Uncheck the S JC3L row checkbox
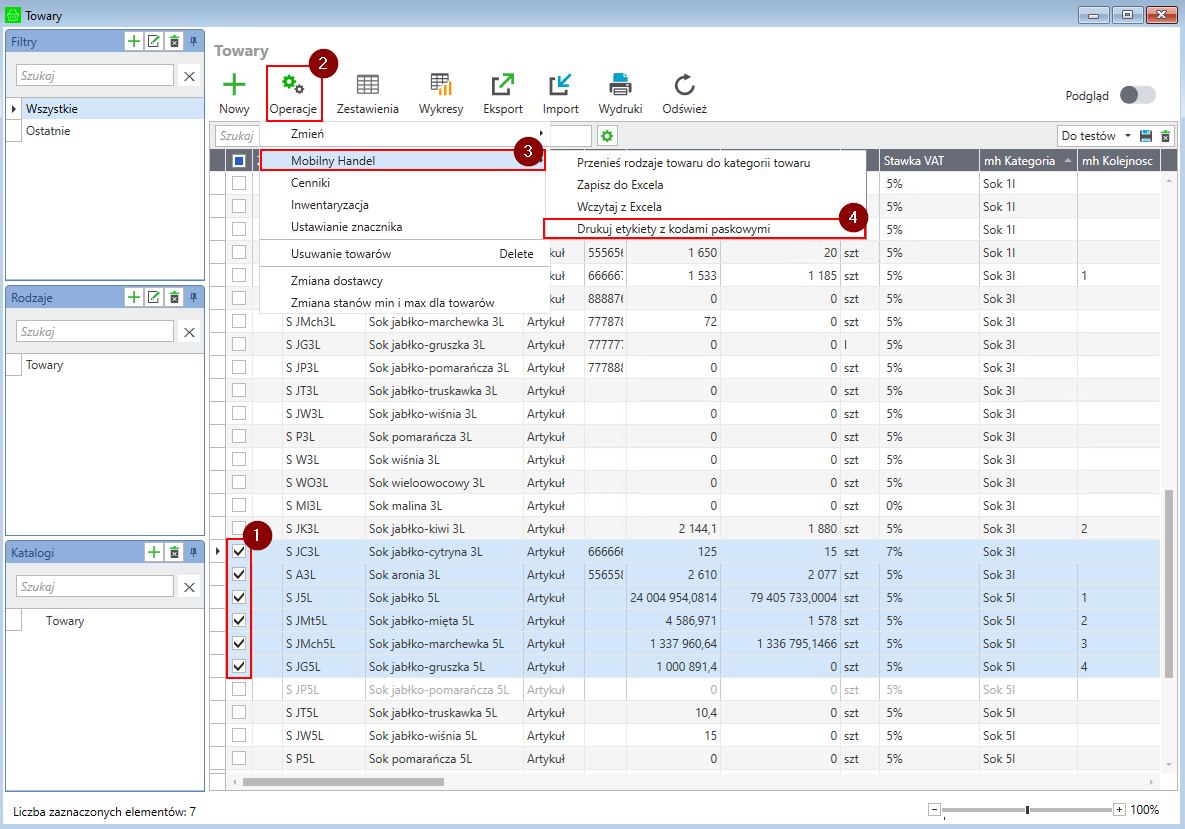This screenshot has height=829, width=1185. point(239,552)
